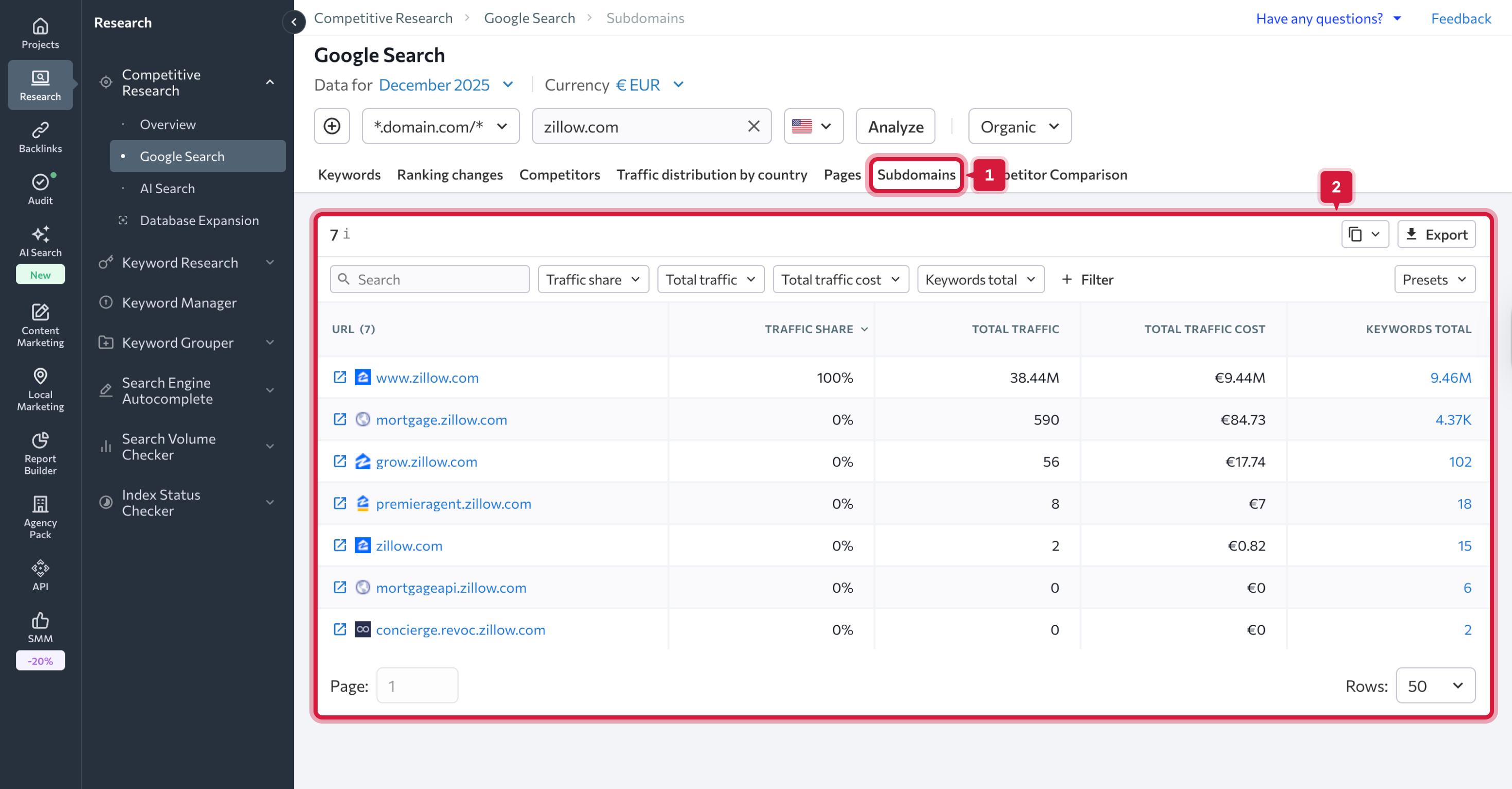Image resolution: width=1512 pixels, height=789 pixels.
Task: Click the copy table data icon
Action: [x=1355, y=234]
